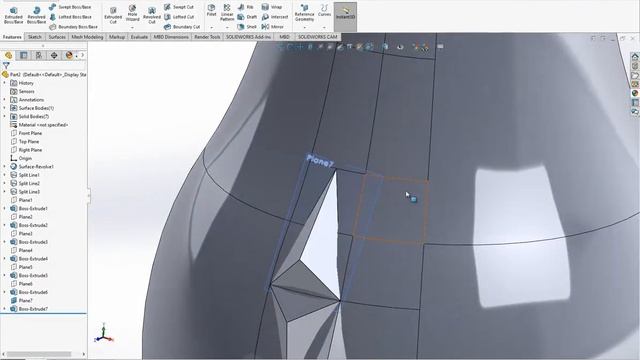Viewport: 640px width, 360px height.
Task: Switch to the Evaluate tab
Action: (139, 37)
